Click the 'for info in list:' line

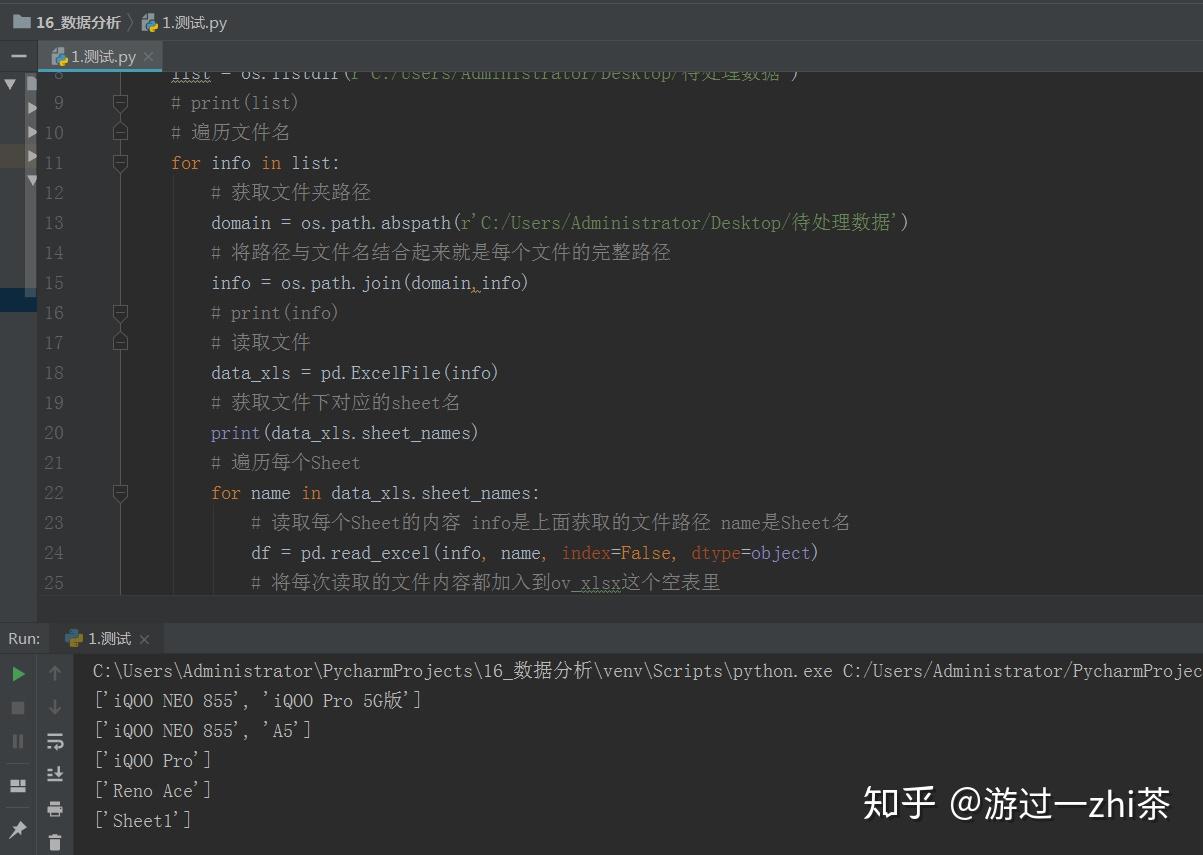click(255, 162)
